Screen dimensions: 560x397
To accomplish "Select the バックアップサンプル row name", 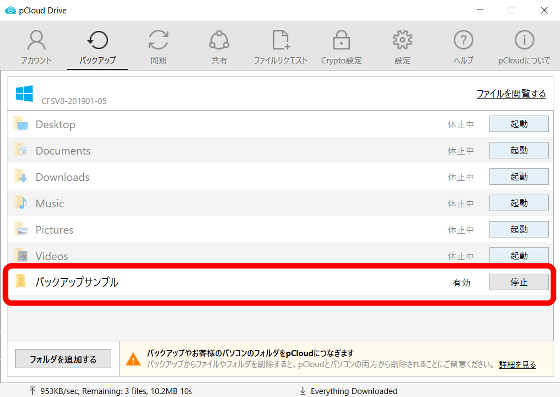I will click(x=77, y=282).
